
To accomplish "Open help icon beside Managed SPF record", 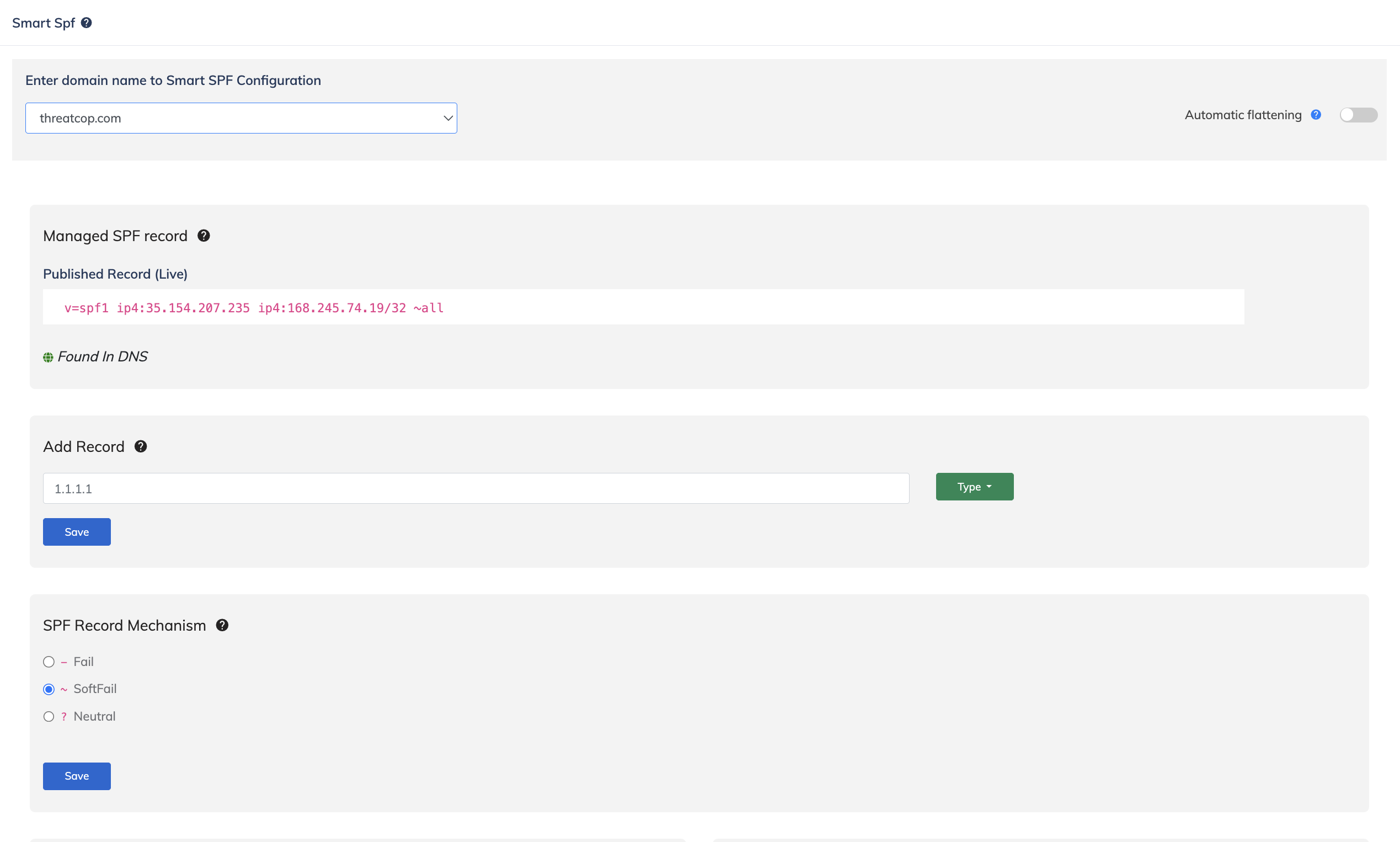I will pyautogui.click(x=204, y=236).
